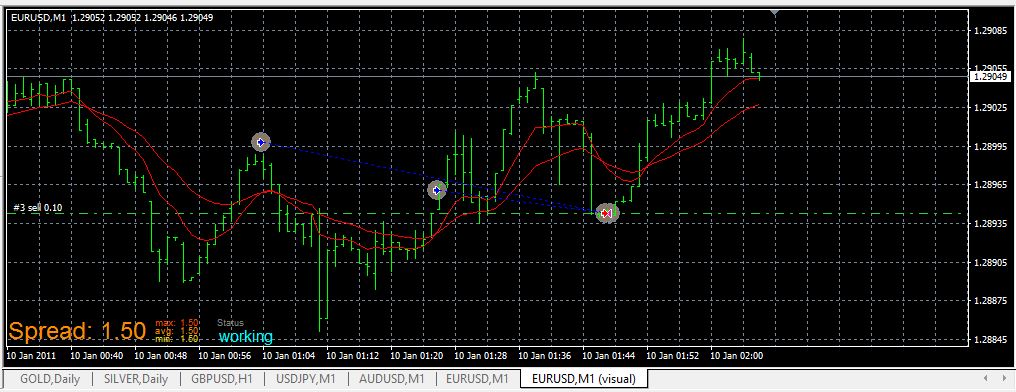Click the '10 Jan 01:28' time label
1016x392 pixels.
(481, 355)
